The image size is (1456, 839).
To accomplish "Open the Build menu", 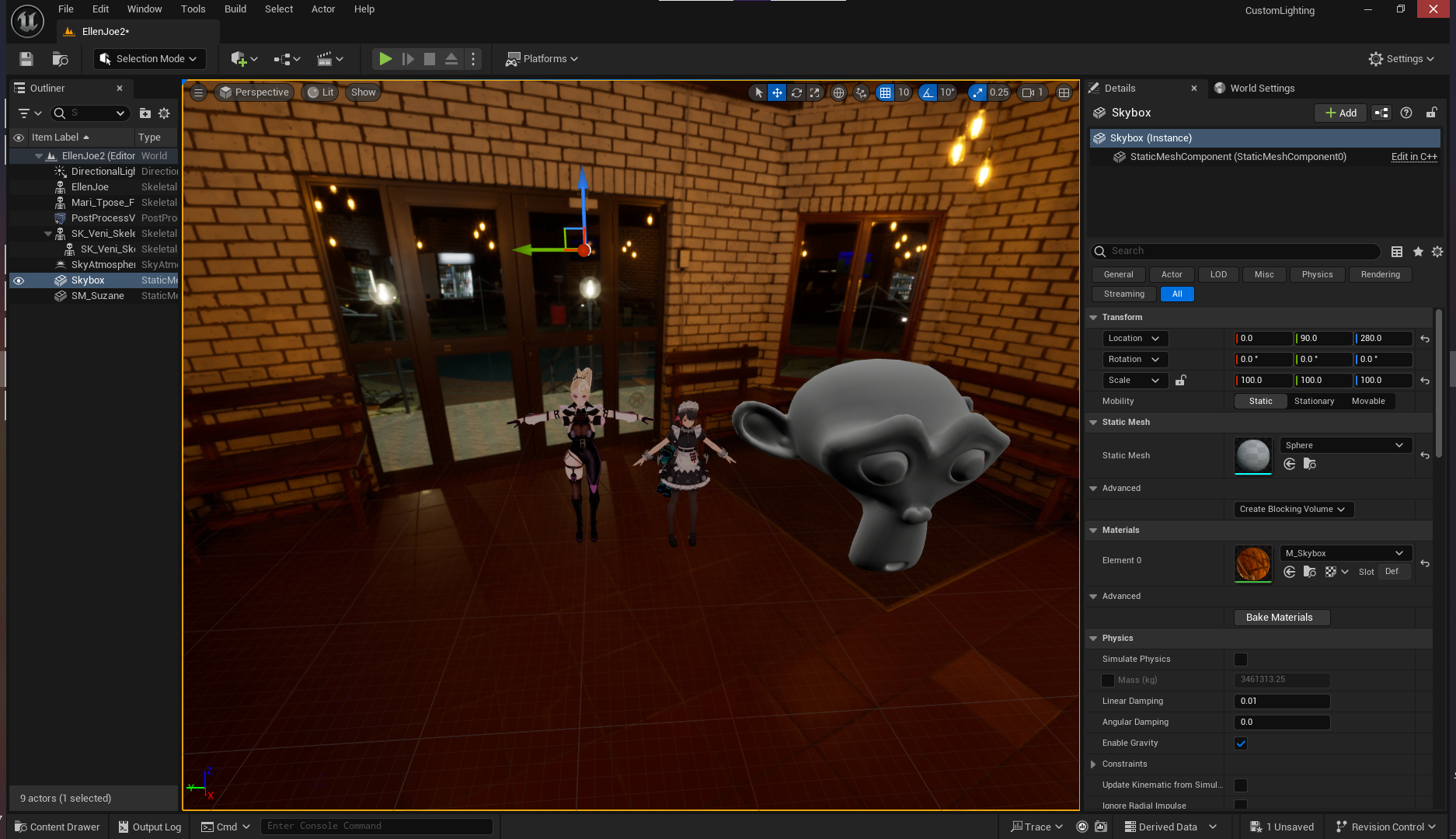I will click(x=235, y=9).
